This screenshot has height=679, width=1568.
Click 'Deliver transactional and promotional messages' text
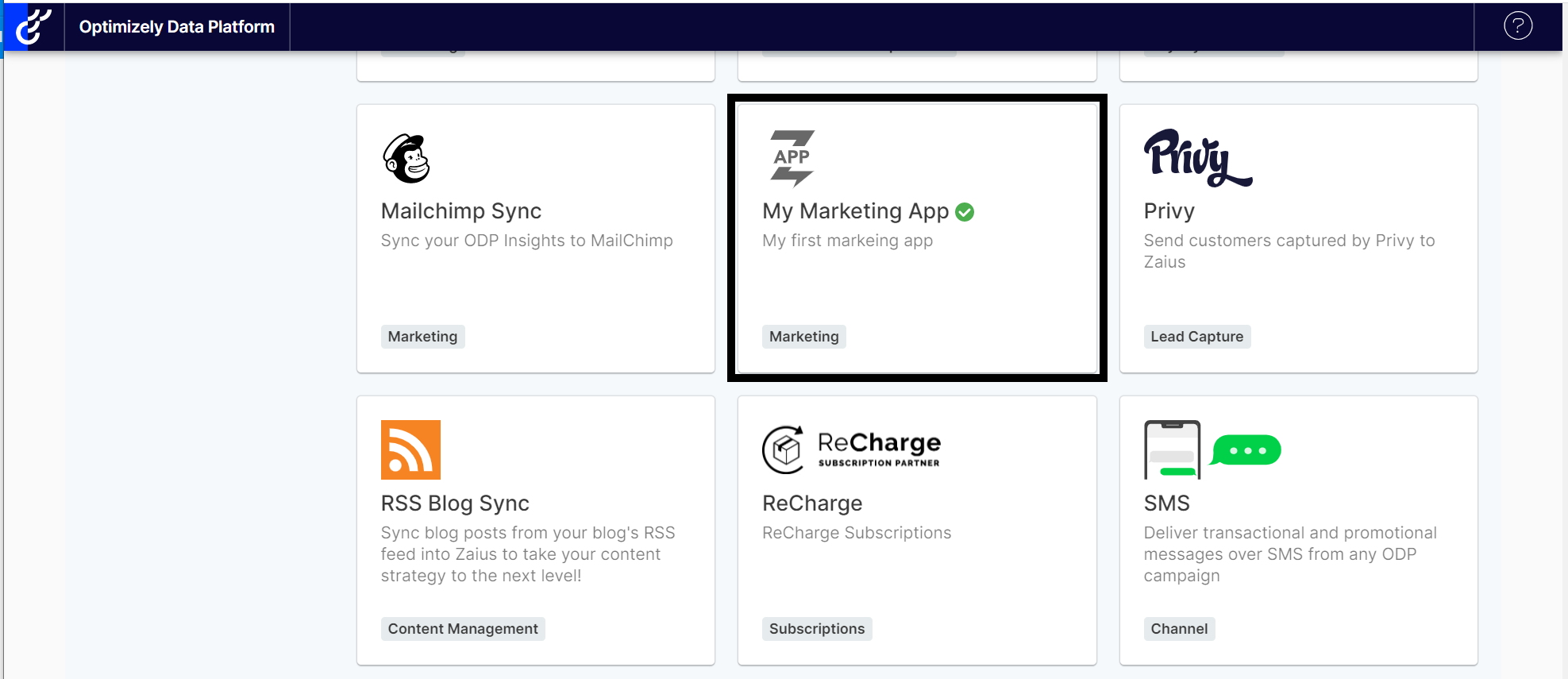coord(1290,554)
